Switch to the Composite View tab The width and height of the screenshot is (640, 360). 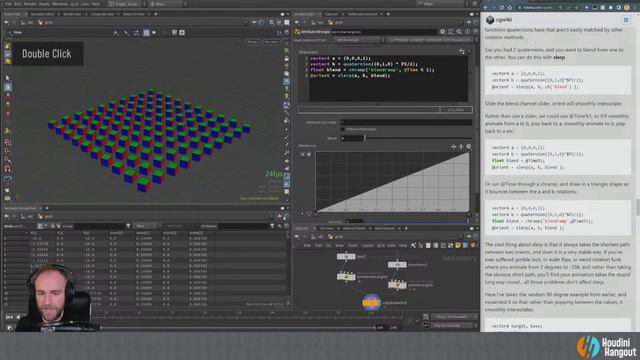tap(102, 14)
